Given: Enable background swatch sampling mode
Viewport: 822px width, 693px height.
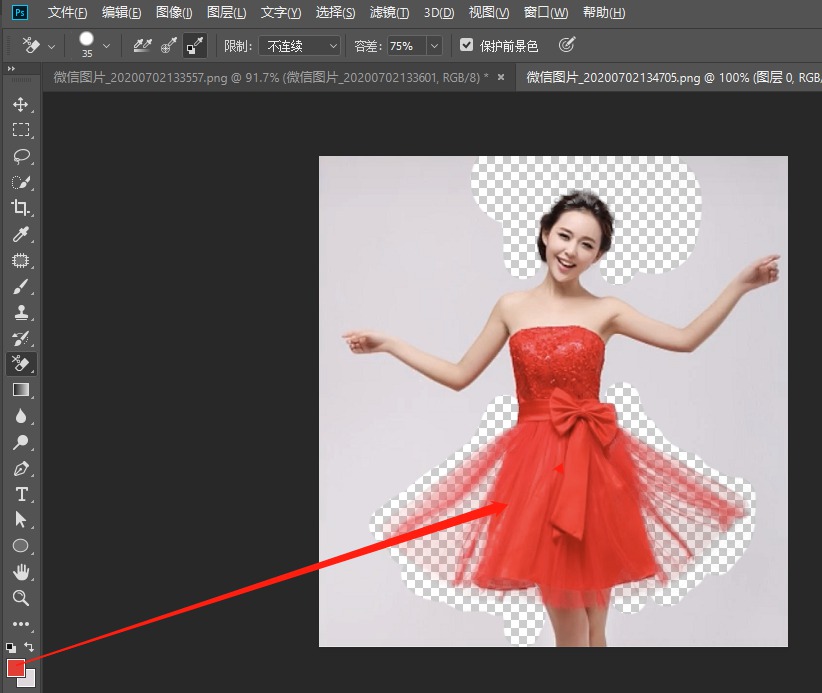Looking at the screenshot, I should tap(194, 46).
